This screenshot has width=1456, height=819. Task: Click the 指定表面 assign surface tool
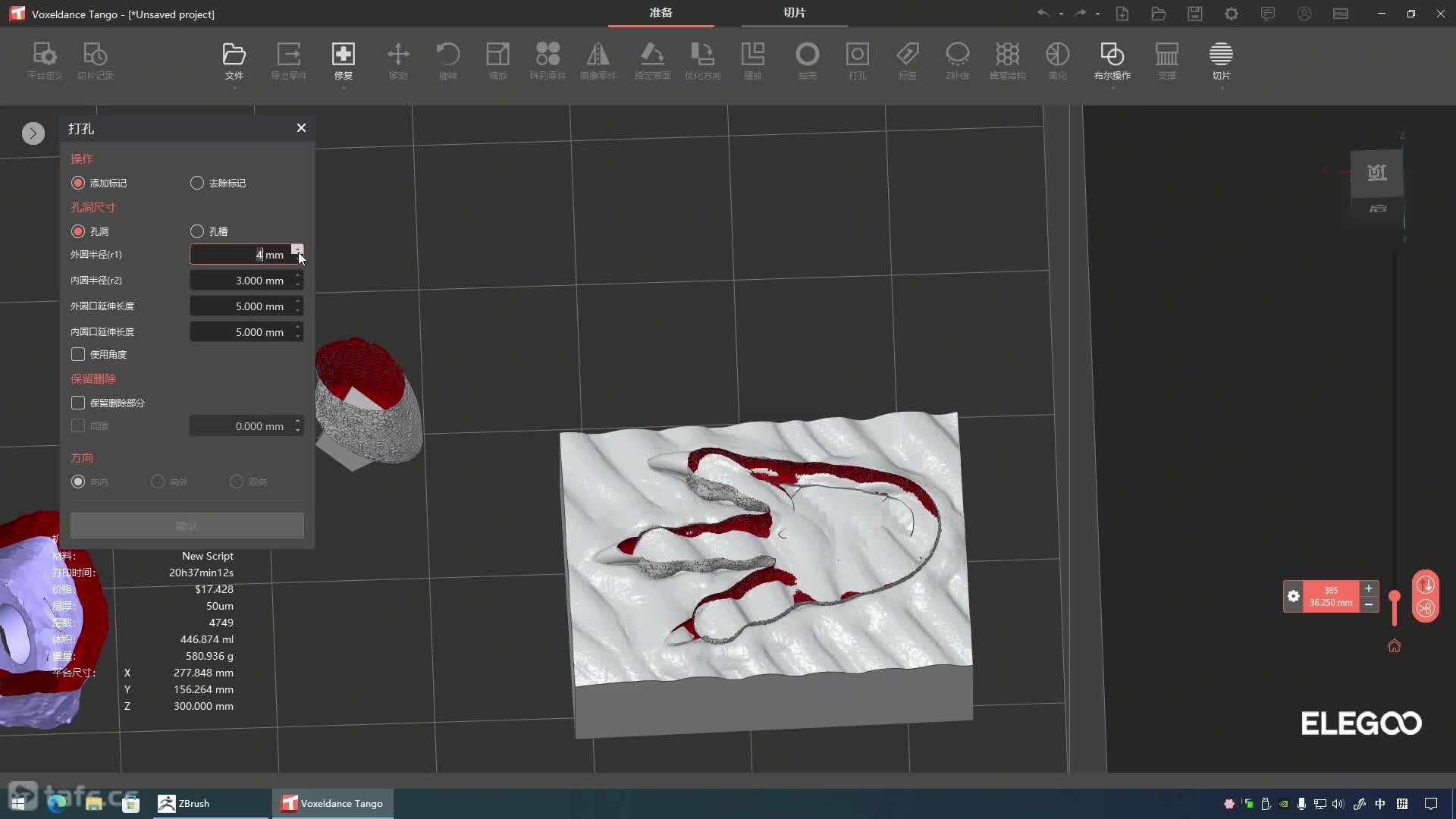pyautogui.click(x=652, y=61)
